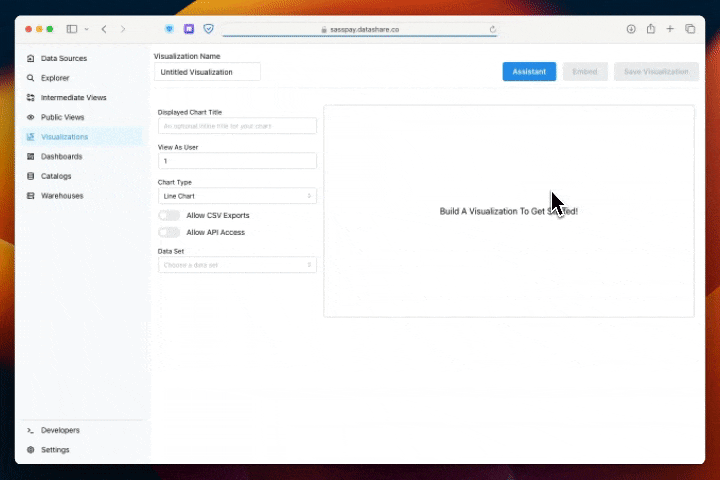
Task: Click the Visualization Name text field
Action: click(207, 72)
